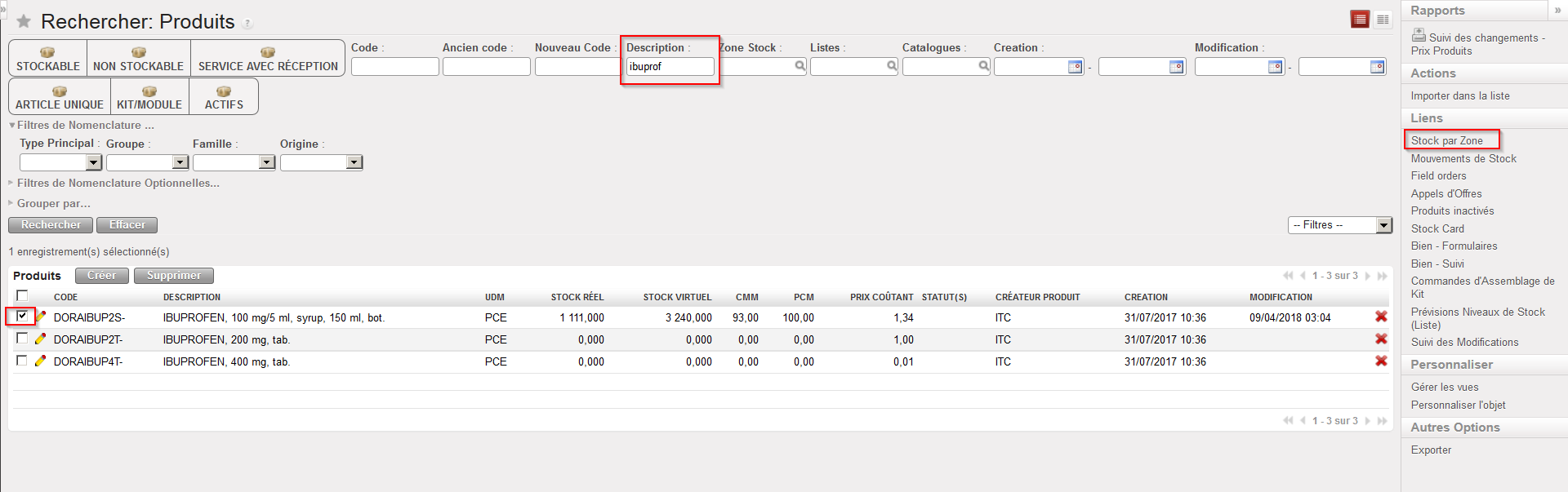Switch to list view using red icon
This screenshot has height=492, width=1568.
pos(1360,20)
